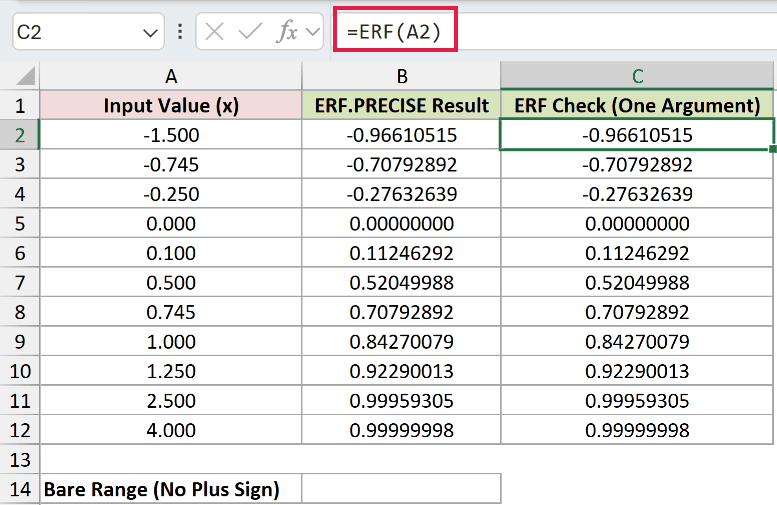Select cell C2 showing -0.96610515
This screenshot has width=777, height=505.
point(637,135)
